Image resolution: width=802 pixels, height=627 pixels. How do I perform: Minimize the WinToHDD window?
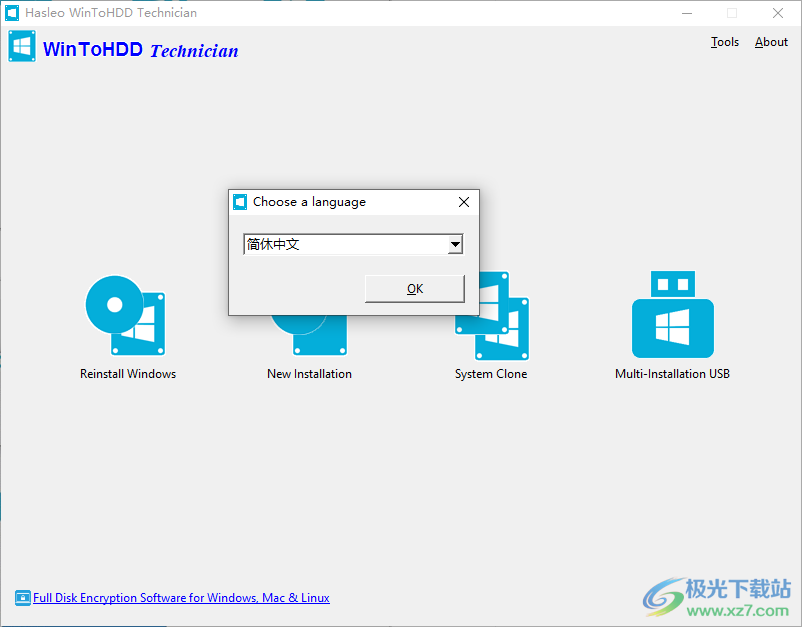(x=687, y=13)
